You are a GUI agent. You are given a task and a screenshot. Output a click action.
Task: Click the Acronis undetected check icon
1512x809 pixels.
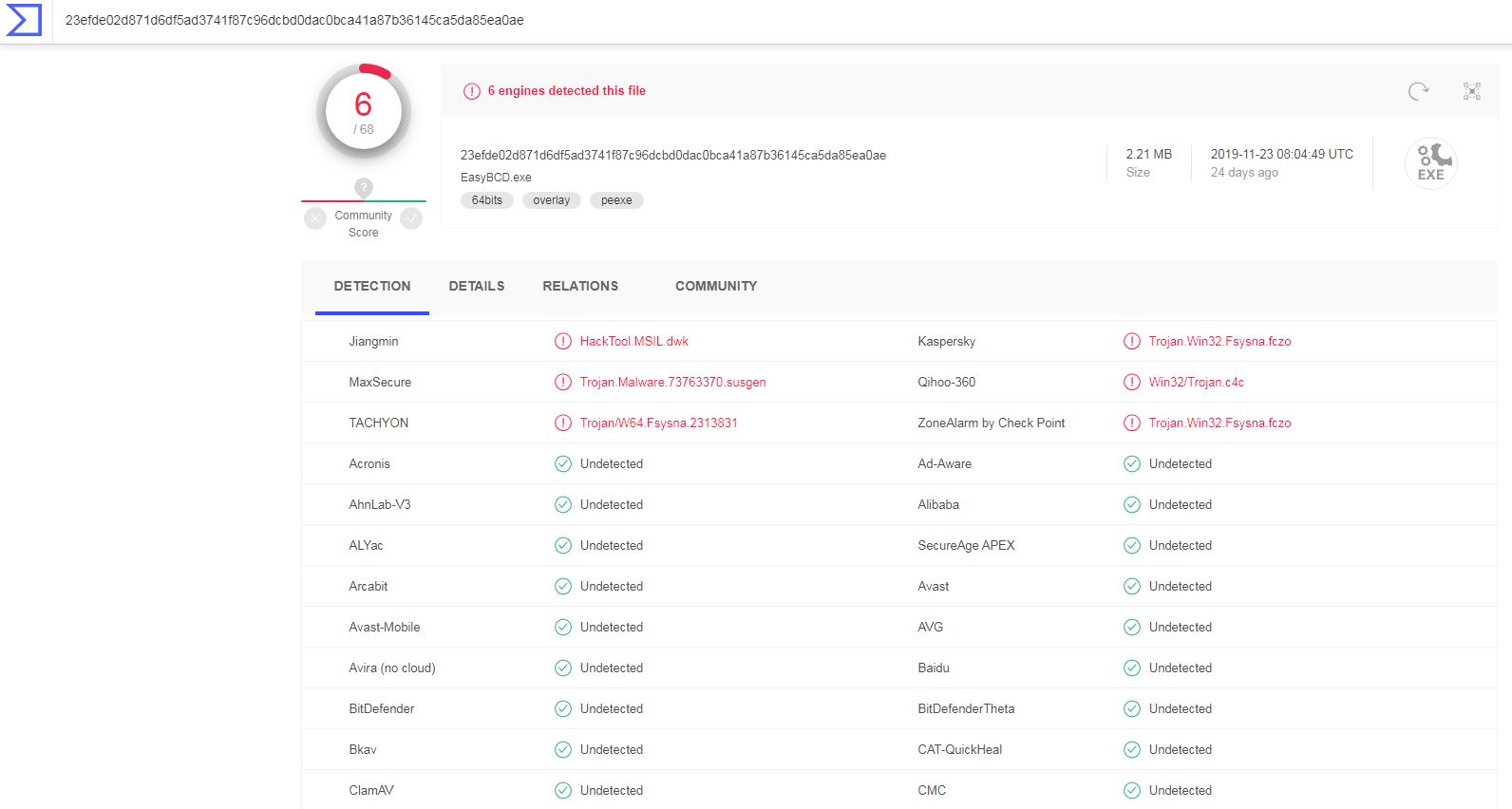(x=563, y=463)
